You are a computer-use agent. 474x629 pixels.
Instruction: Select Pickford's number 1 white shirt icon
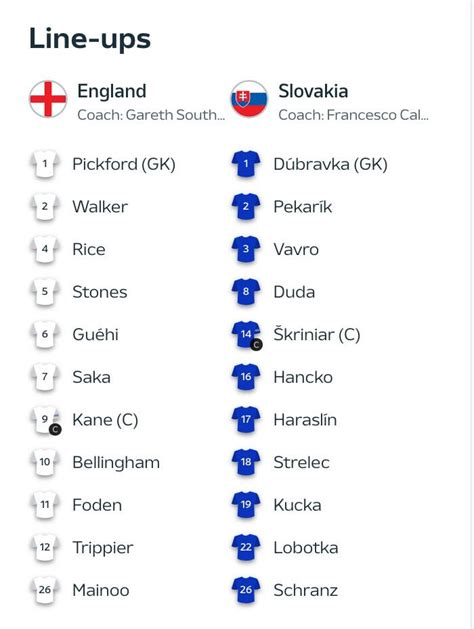(45, 164)
